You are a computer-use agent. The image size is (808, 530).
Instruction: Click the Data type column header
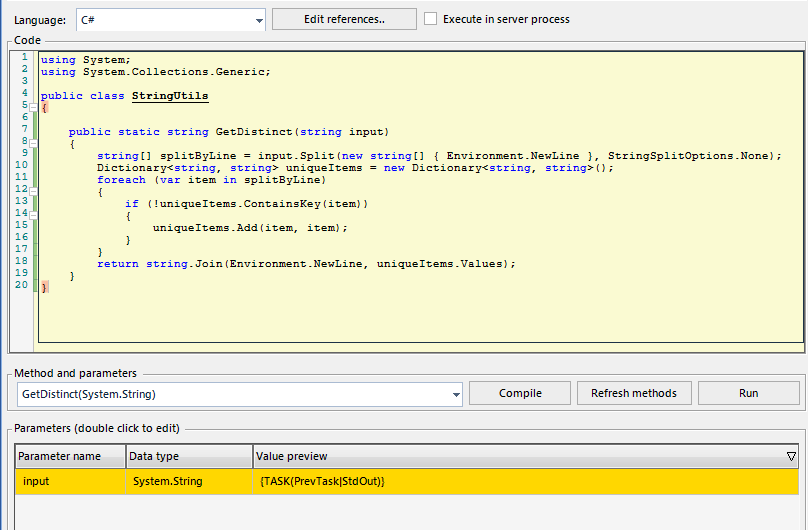(188, 457)
